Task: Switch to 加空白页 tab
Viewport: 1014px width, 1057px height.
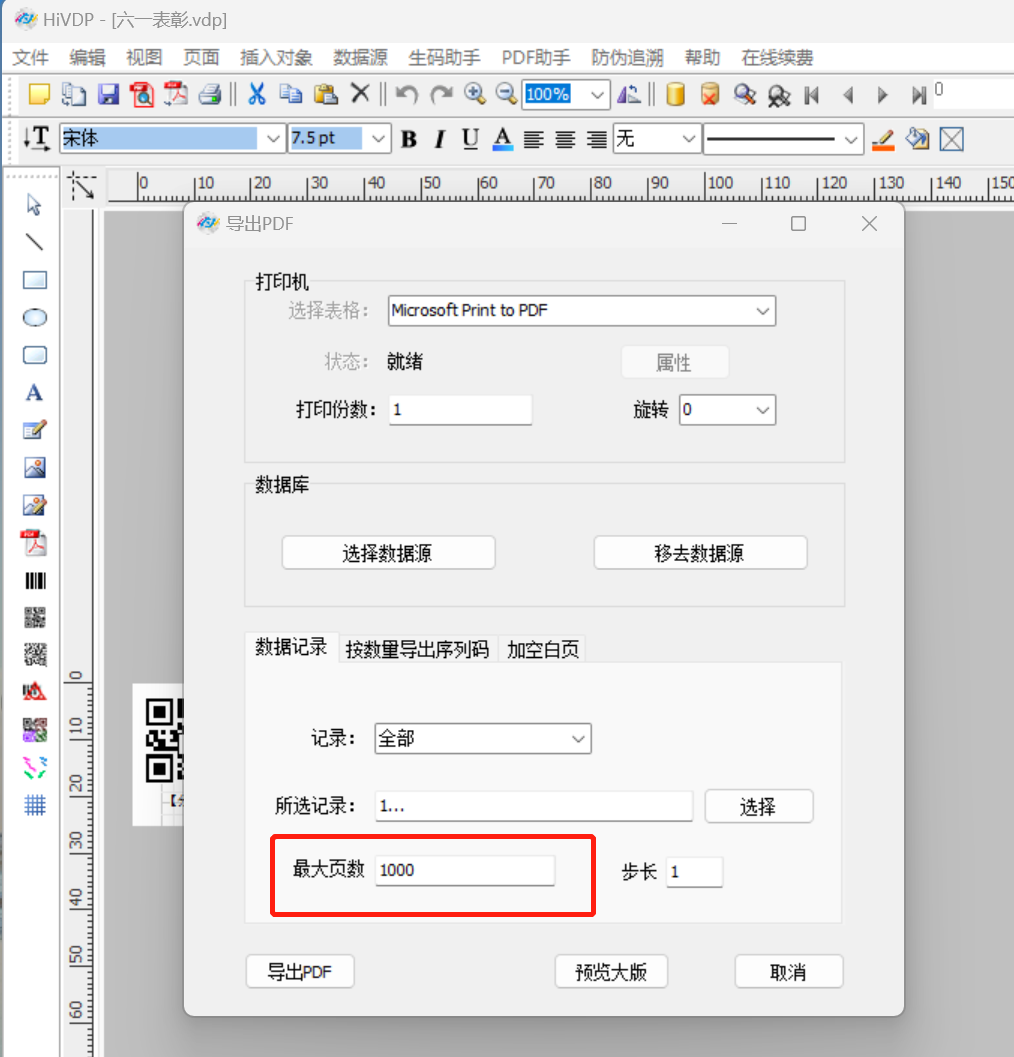Action: pos(543,649)
